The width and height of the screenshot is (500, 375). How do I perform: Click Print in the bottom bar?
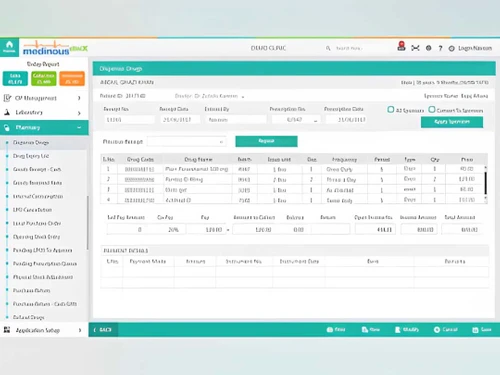(x=336, y=330)
